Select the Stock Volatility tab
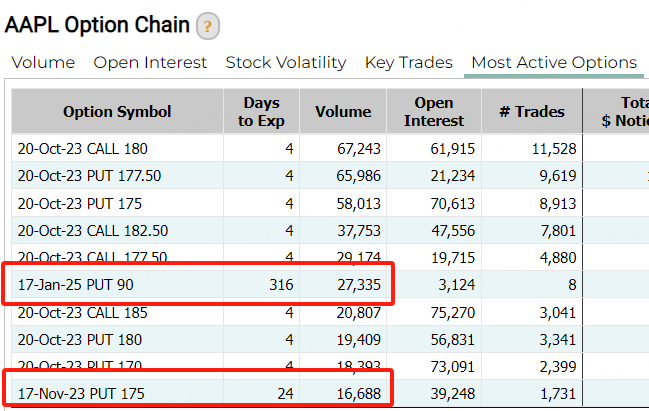Viewport: 649px width, 411px height. coord(286,63)
